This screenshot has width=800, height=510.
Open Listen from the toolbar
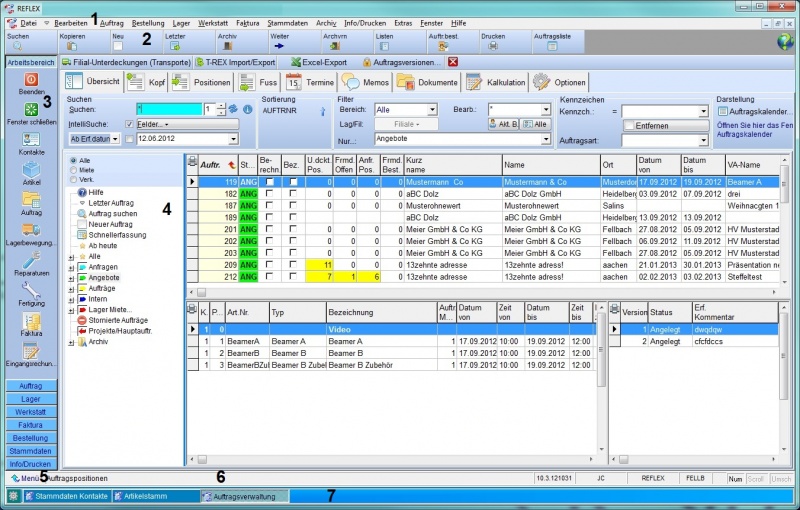384,46
